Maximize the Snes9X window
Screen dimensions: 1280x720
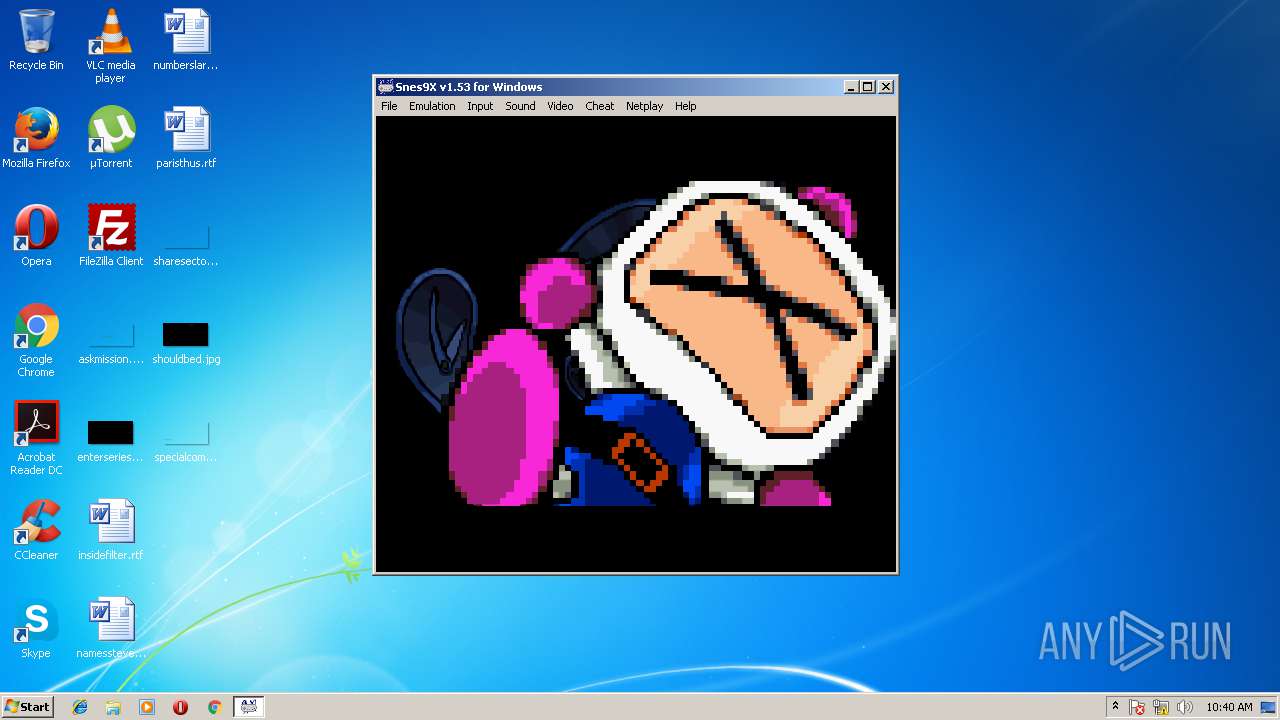point(867,87)
